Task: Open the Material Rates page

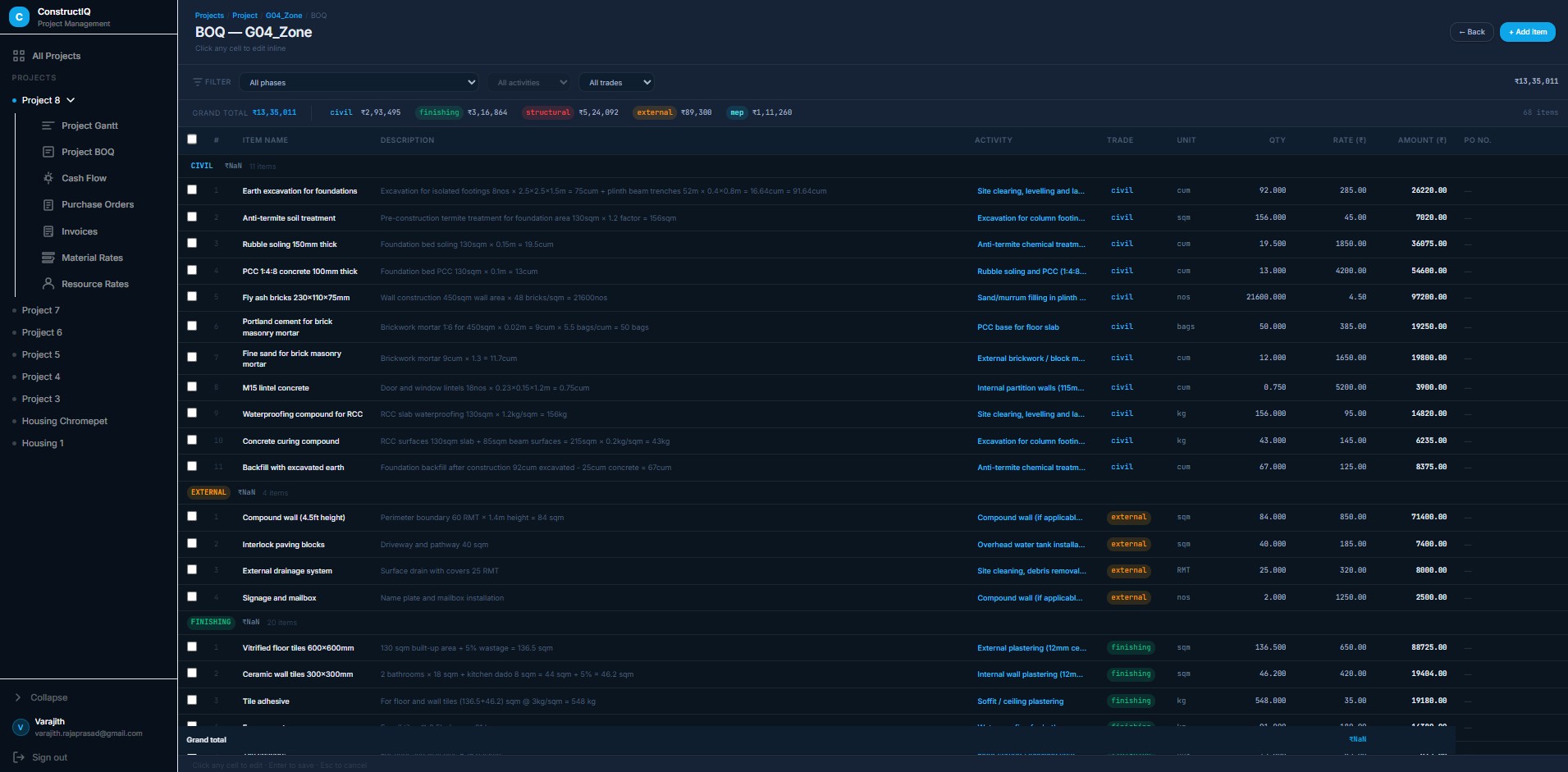Action: [x=92, y=258]
